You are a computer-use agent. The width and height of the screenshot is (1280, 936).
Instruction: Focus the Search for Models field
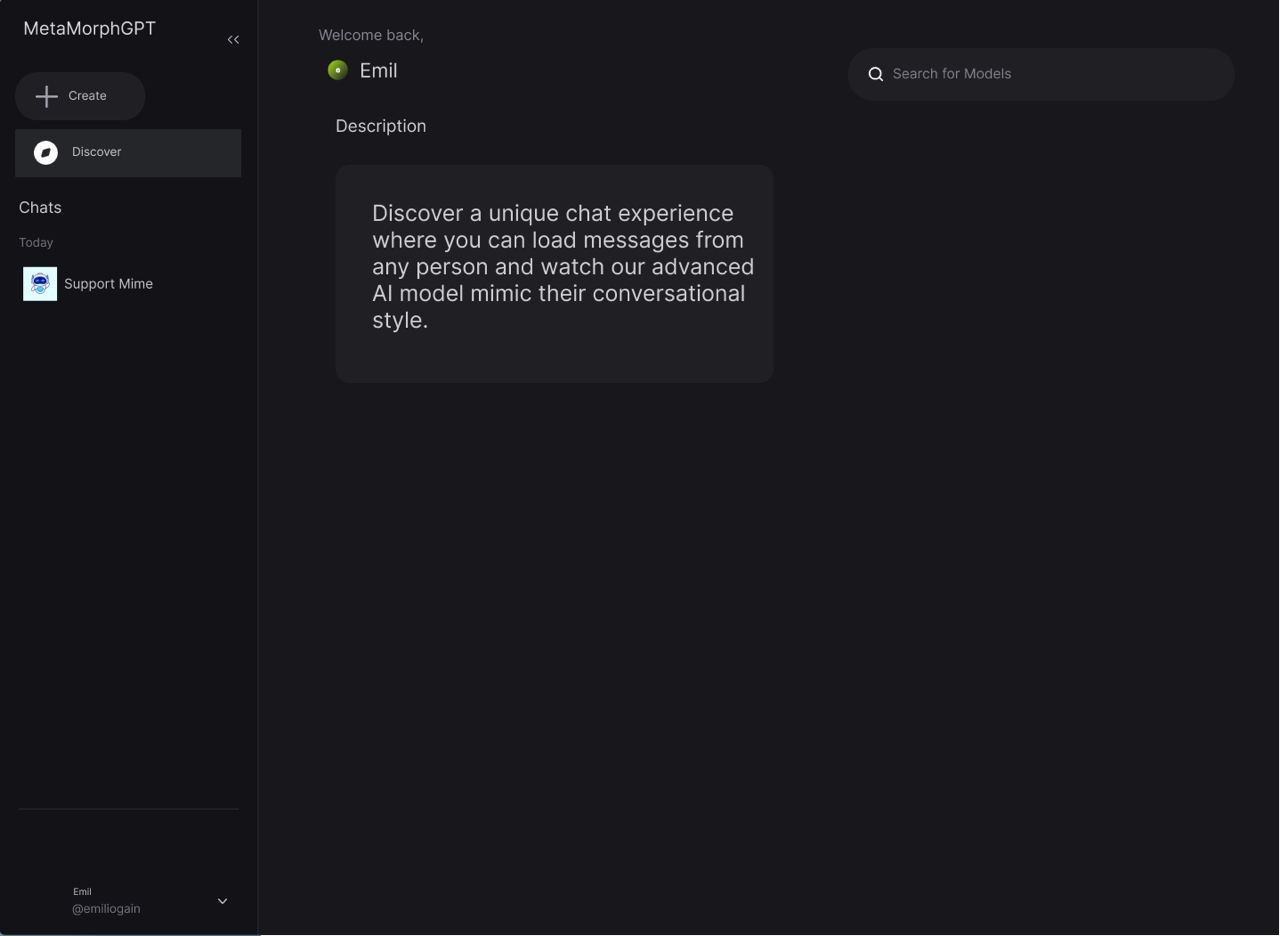[1050, 74]
